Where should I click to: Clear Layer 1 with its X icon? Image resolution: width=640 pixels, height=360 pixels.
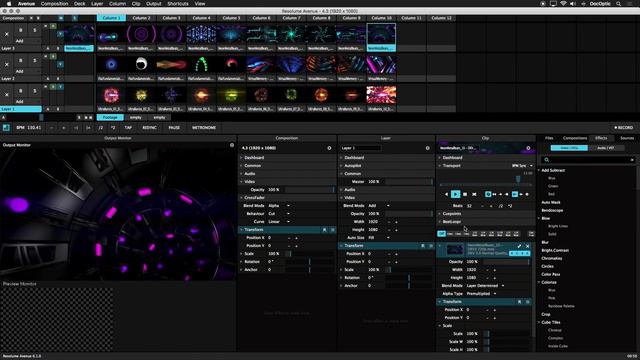coord(7,95)
